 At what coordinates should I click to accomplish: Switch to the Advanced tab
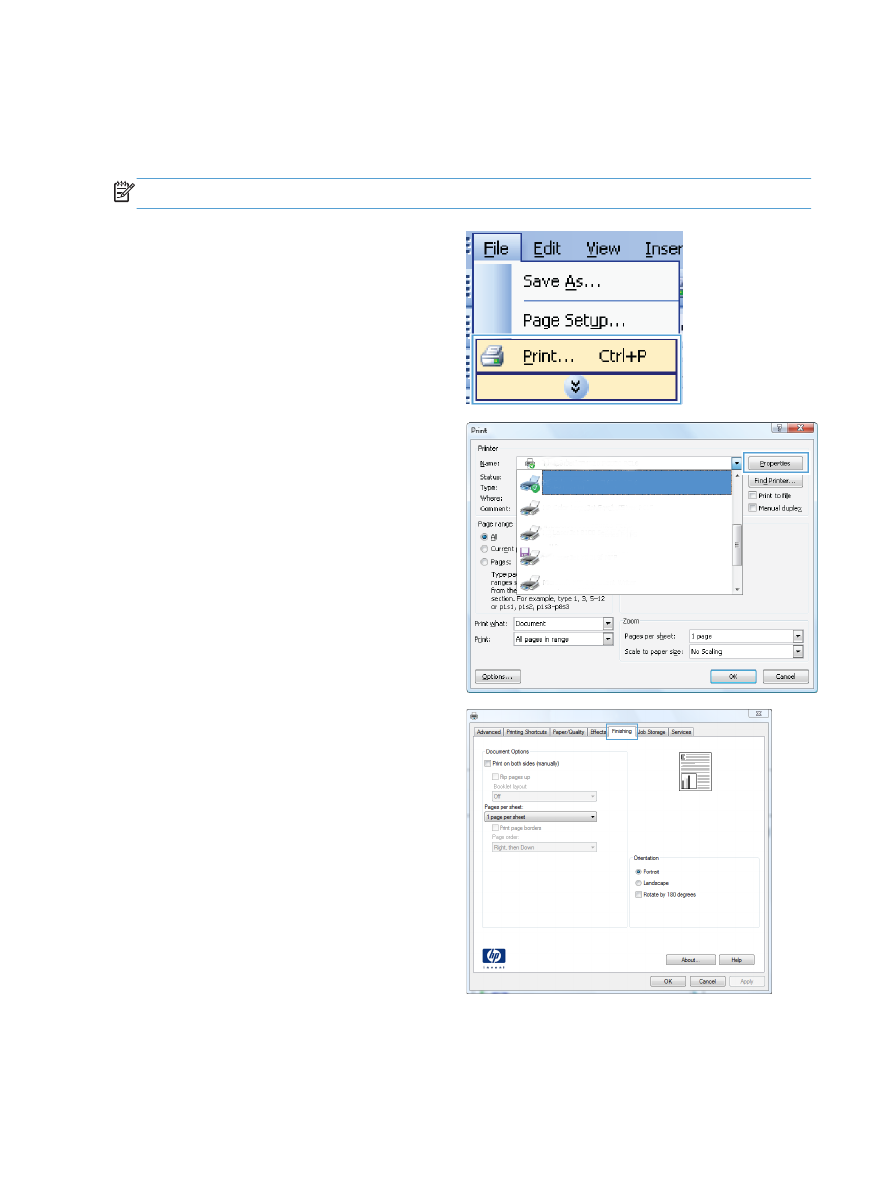tap(489, 732)
